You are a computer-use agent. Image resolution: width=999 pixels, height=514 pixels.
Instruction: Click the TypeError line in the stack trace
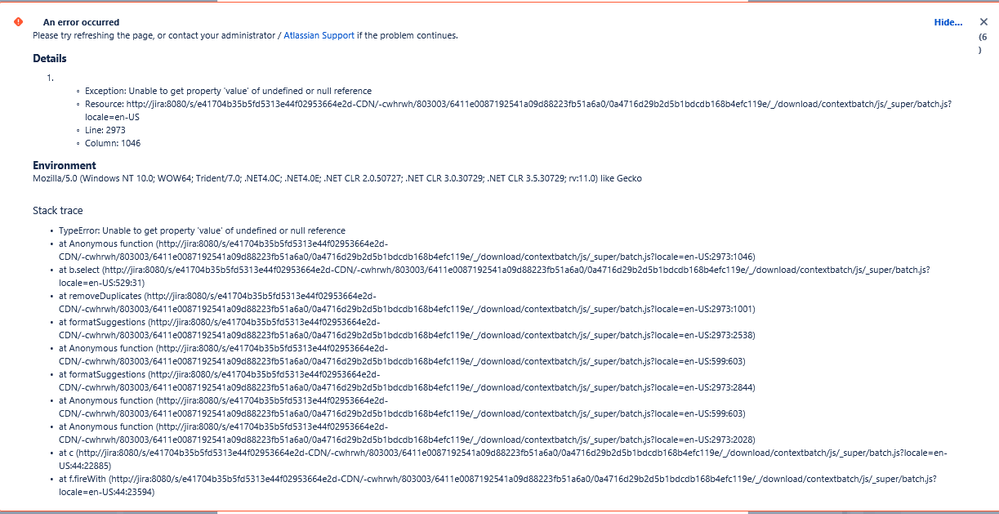pos(202,231)
